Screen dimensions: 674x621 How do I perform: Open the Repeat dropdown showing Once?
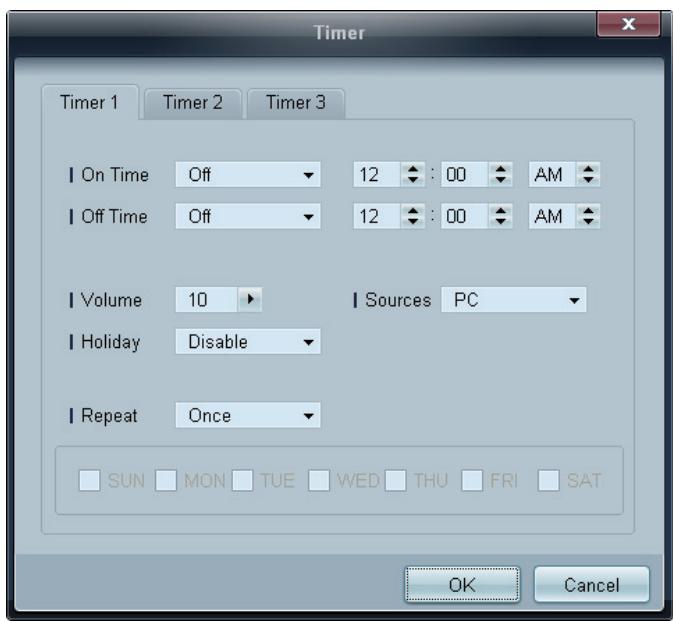pos(248,415)
